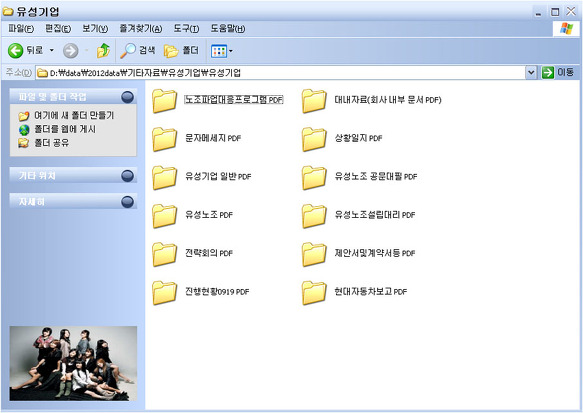Expand the 기타 위치 panel
Screen dimensions: 583x413
tap(128, 175)
